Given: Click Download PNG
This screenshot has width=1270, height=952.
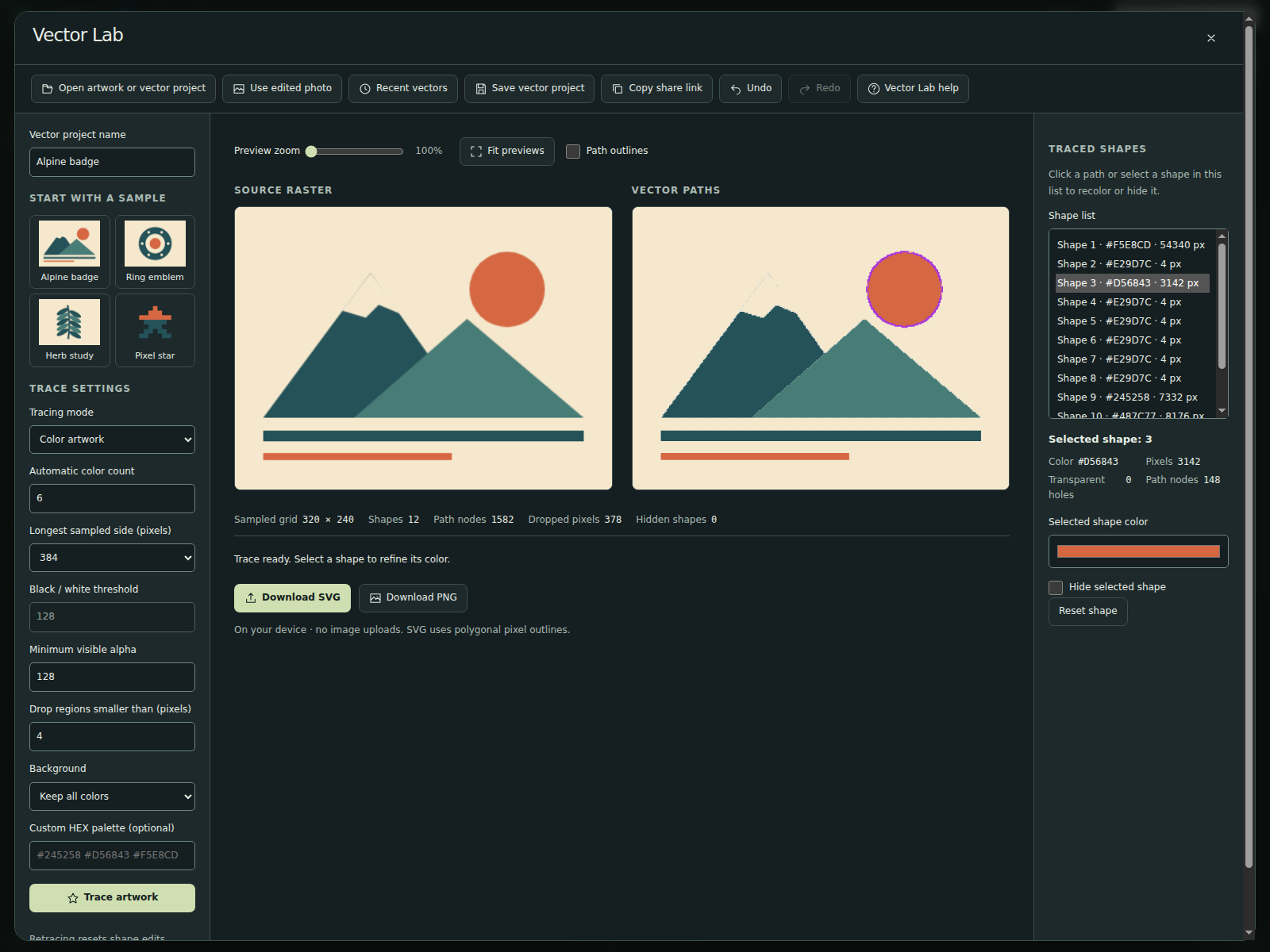Looking at the screenshot, I should click(x=413, y=598).
